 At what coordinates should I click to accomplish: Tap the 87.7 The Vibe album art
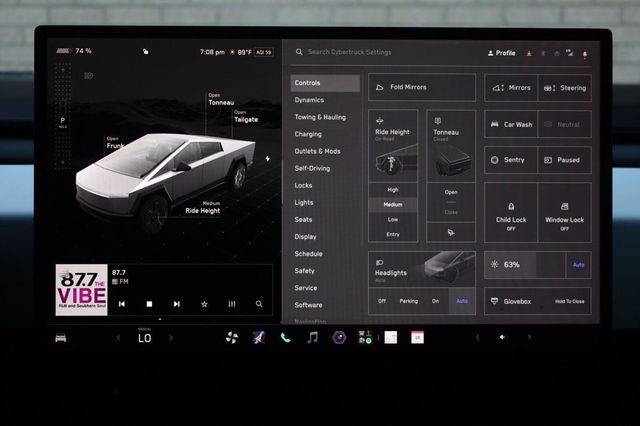pyautogui.click(x=82, y=290)
